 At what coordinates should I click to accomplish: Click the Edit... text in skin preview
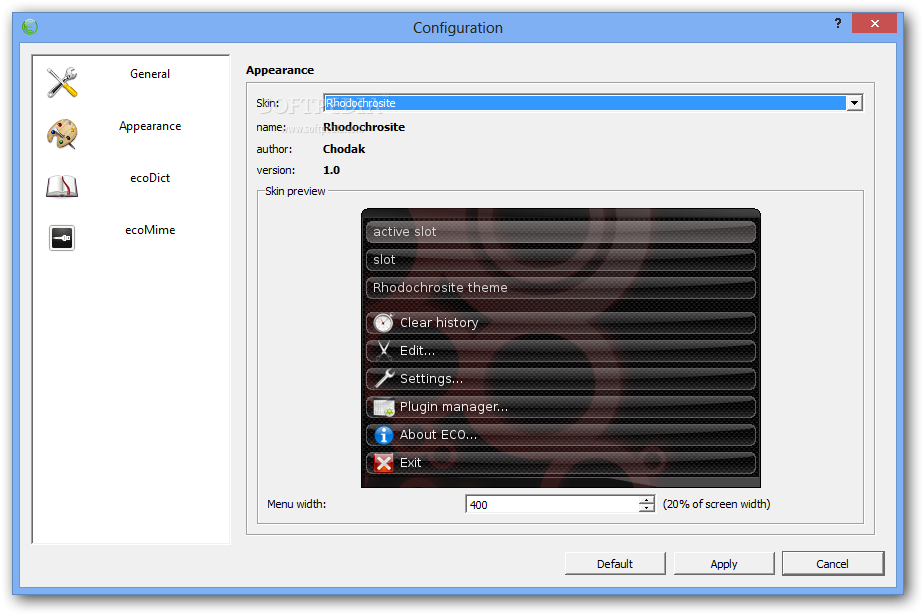[x=417, y=351]
